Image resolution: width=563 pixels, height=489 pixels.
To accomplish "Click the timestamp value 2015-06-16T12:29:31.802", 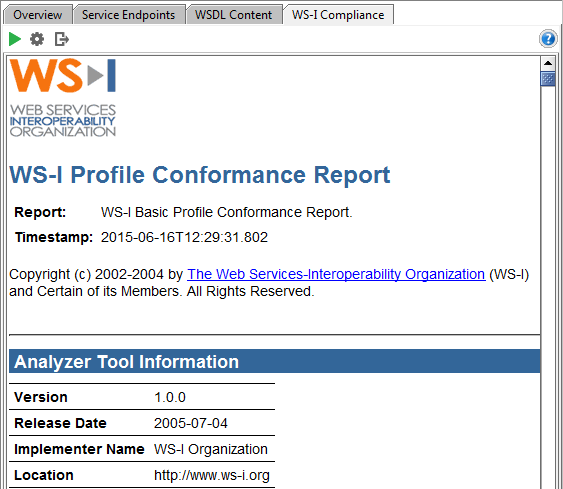I will pos(184,237).
